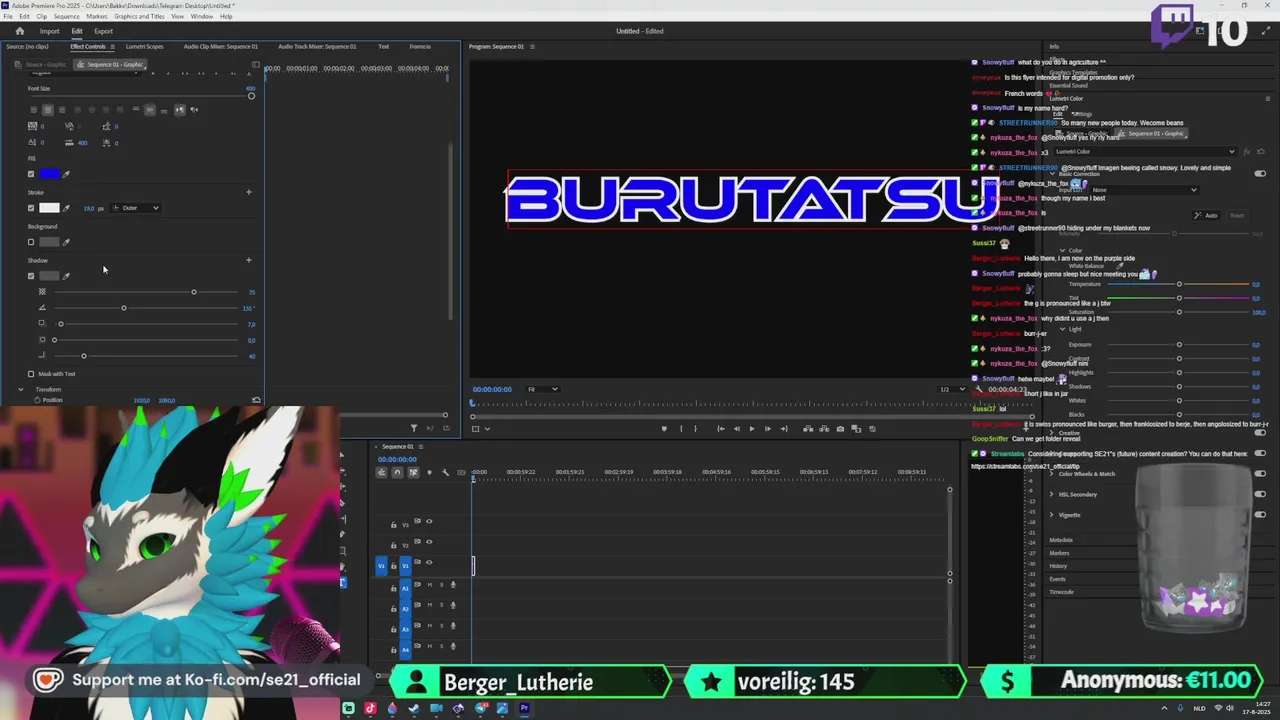Image resolution: width=1280 pixels, height=720 pixels.
Task: Click the Fill color eyedropper
Action: pos(67,174)
